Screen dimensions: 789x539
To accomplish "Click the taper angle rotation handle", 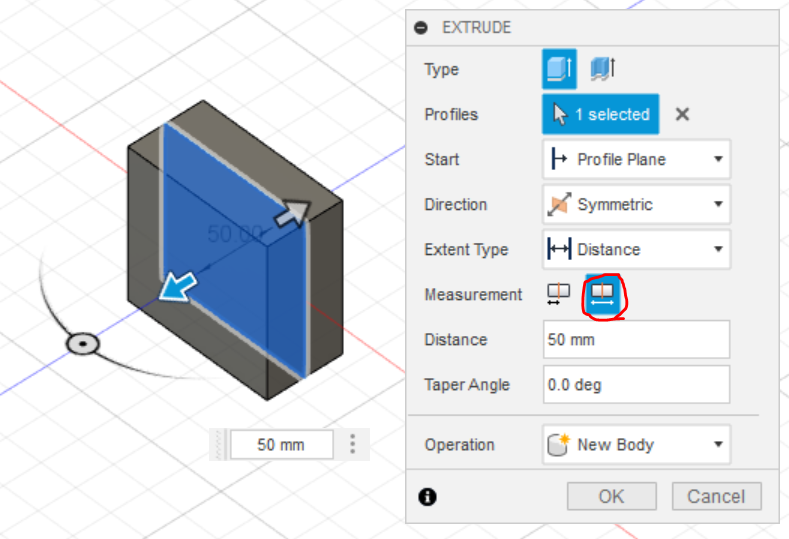I will tap(83, 344).
